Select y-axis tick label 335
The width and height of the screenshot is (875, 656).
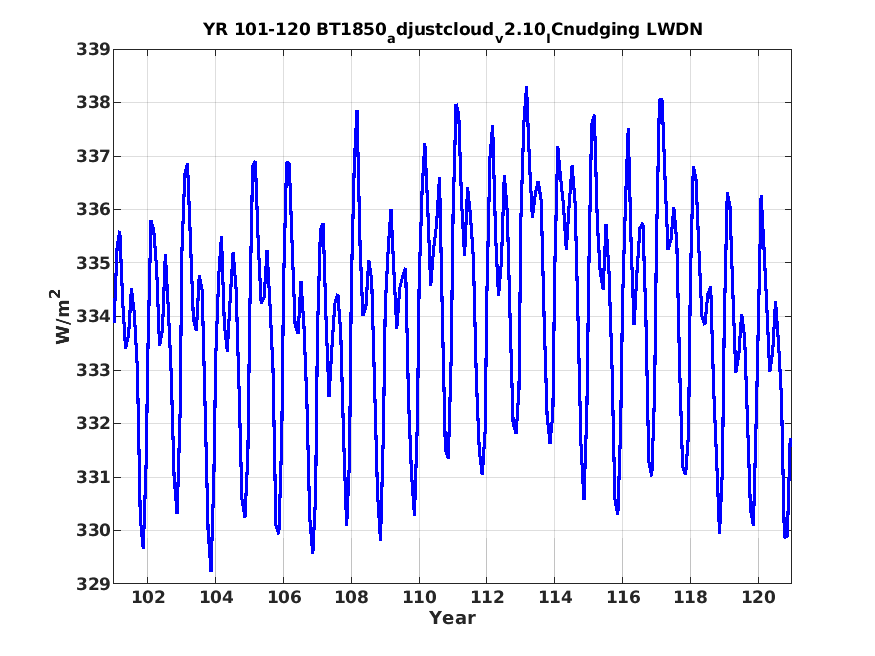(93, 263)
